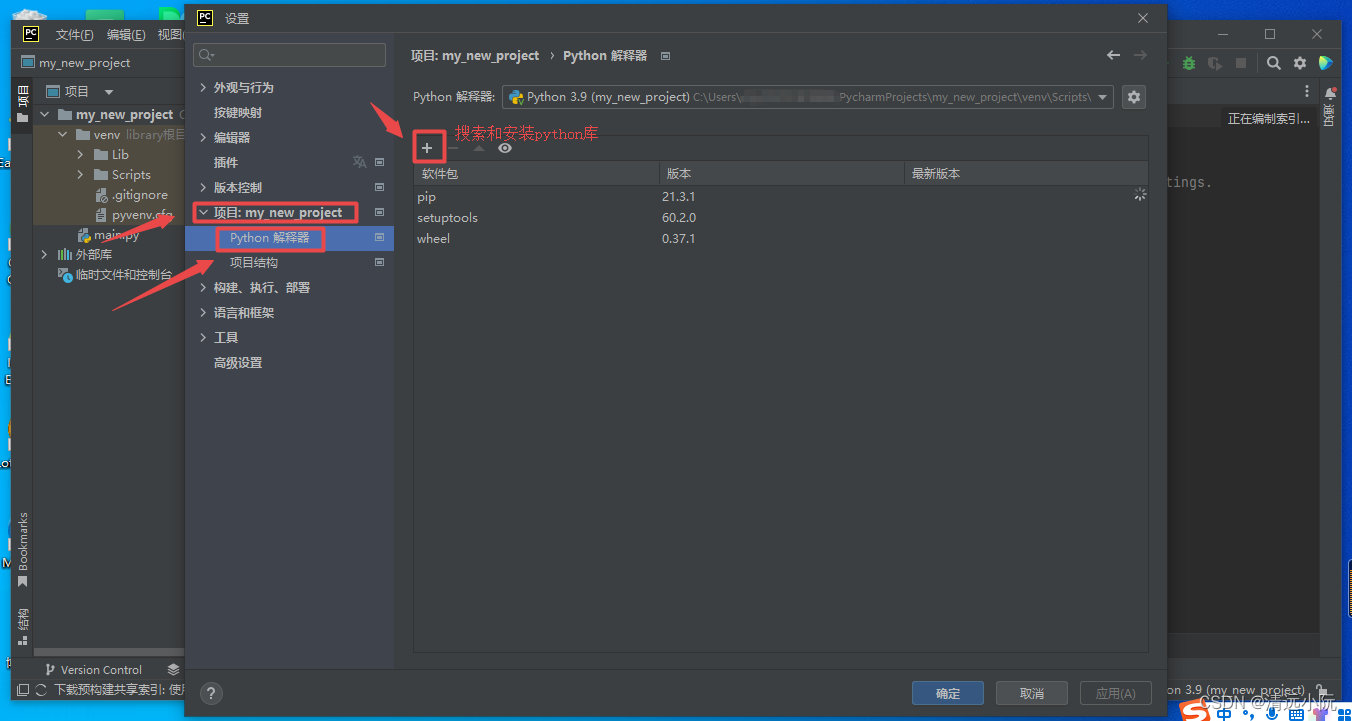Select 插件 in the settings list
This screenshot has width=1352, height=721.
(226, 163)
